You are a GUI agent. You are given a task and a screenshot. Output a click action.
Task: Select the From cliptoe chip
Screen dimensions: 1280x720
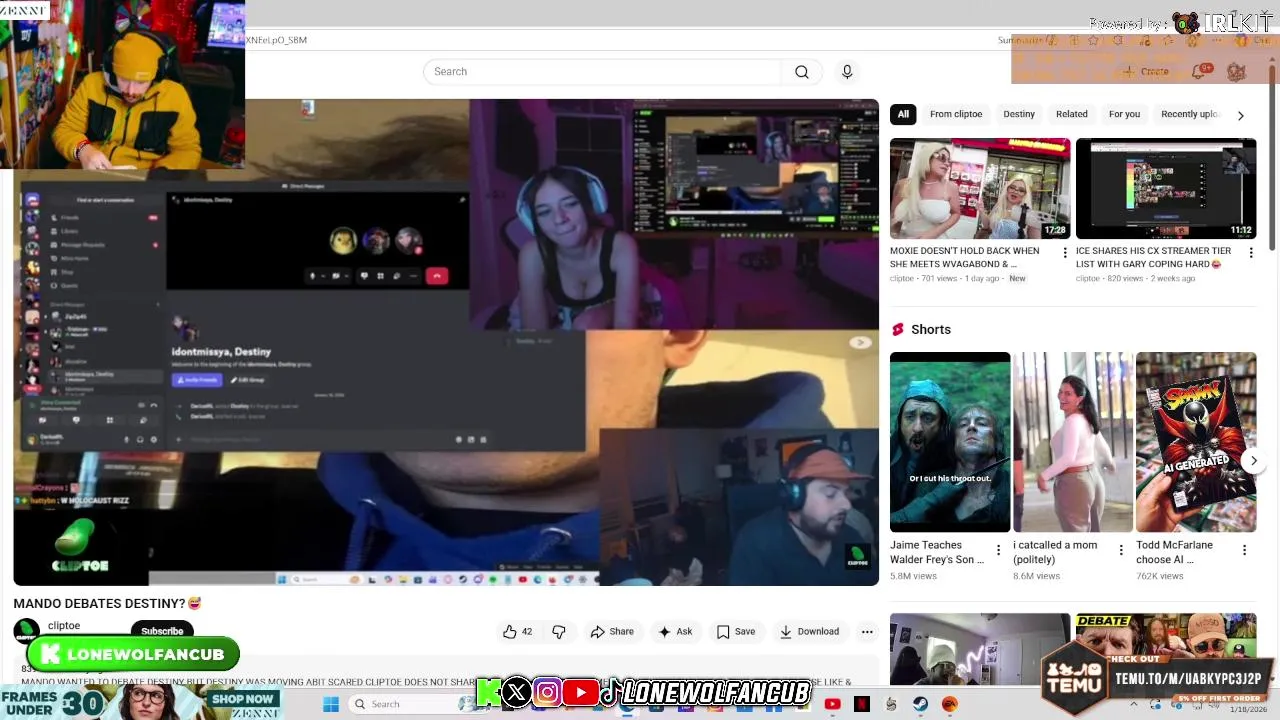tap(956, 114)
